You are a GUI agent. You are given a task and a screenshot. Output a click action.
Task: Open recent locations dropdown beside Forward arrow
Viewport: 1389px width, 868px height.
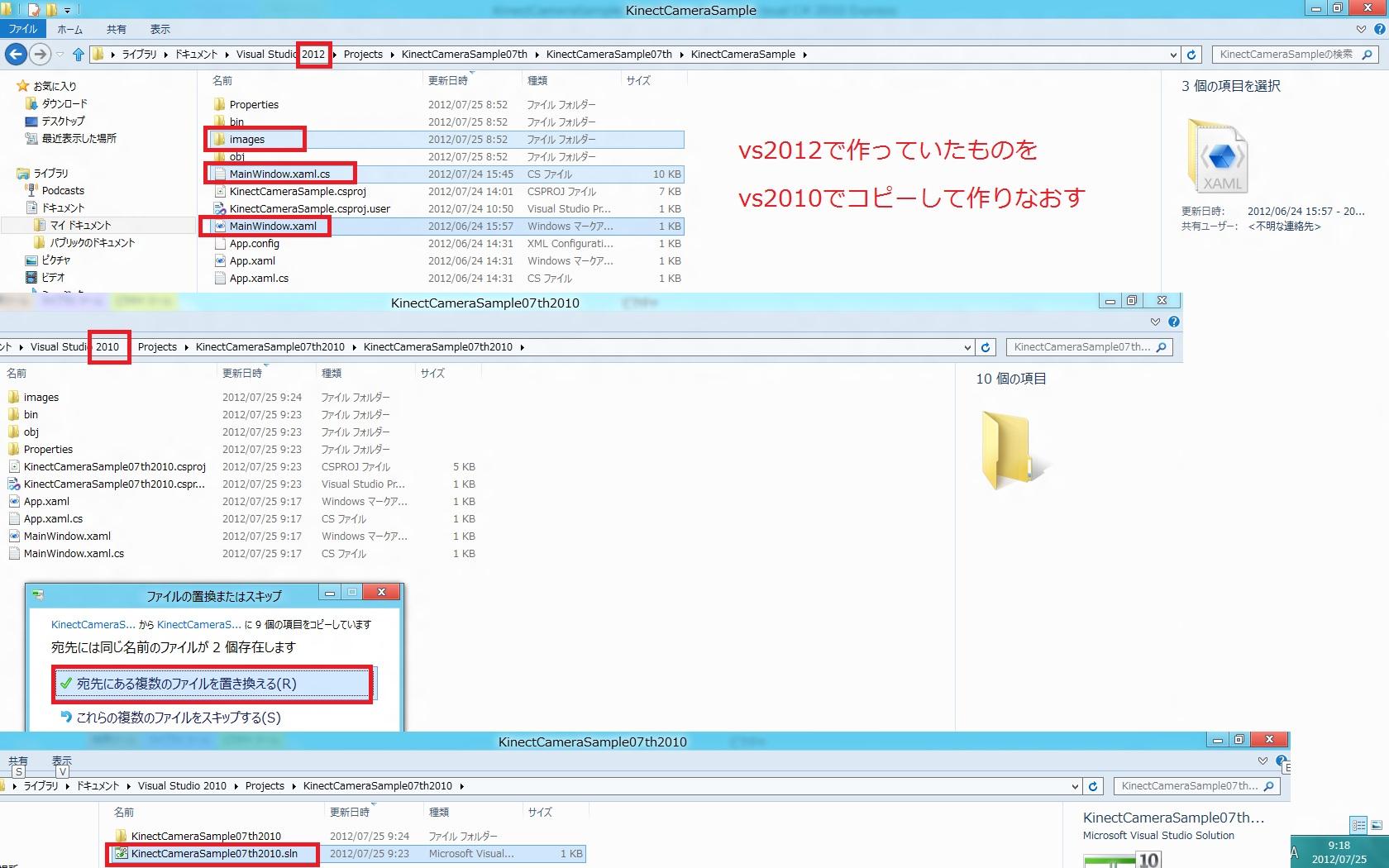coord(60,55)
